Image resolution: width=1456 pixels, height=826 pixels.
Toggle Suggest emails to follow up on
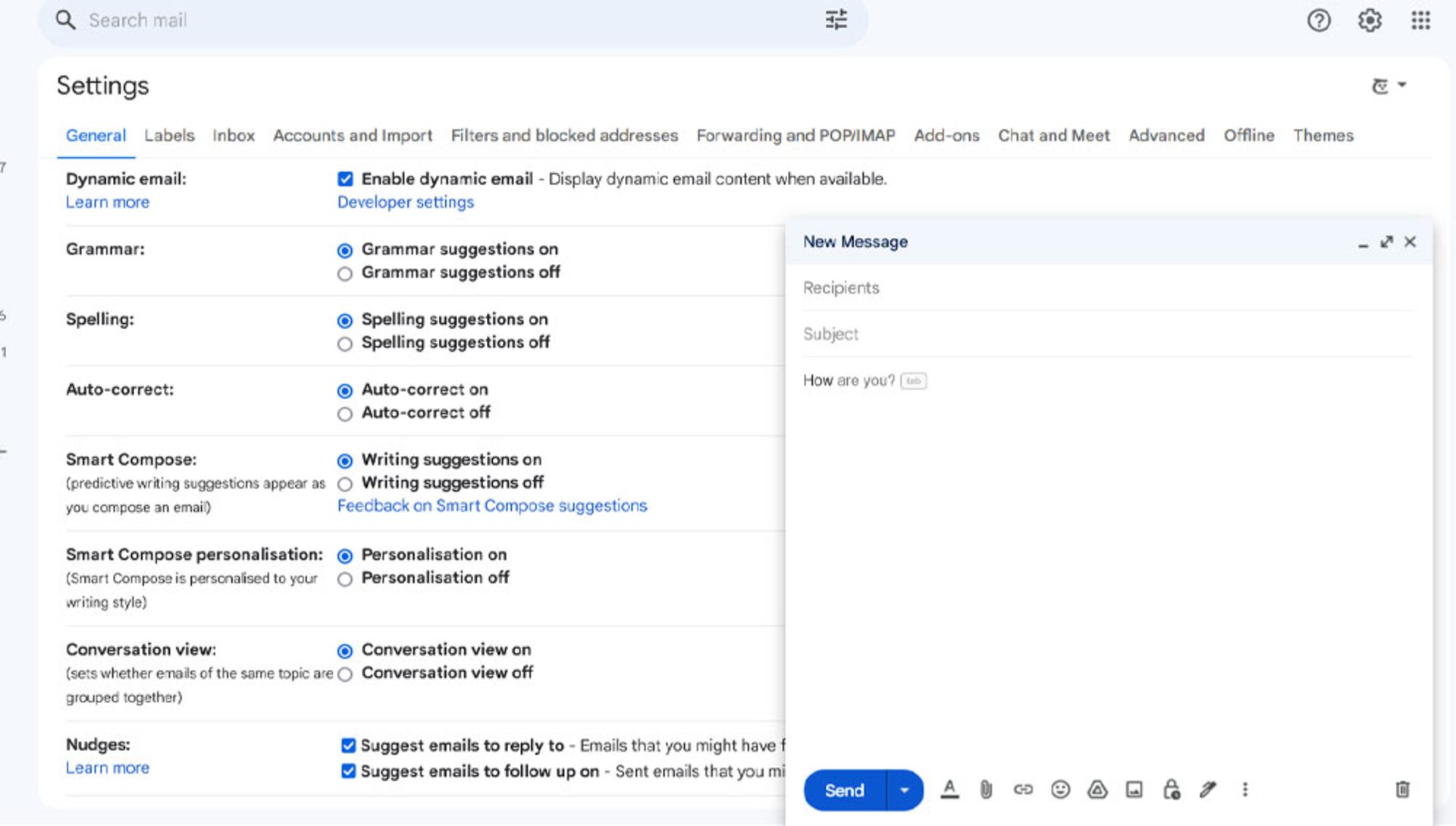348,771
